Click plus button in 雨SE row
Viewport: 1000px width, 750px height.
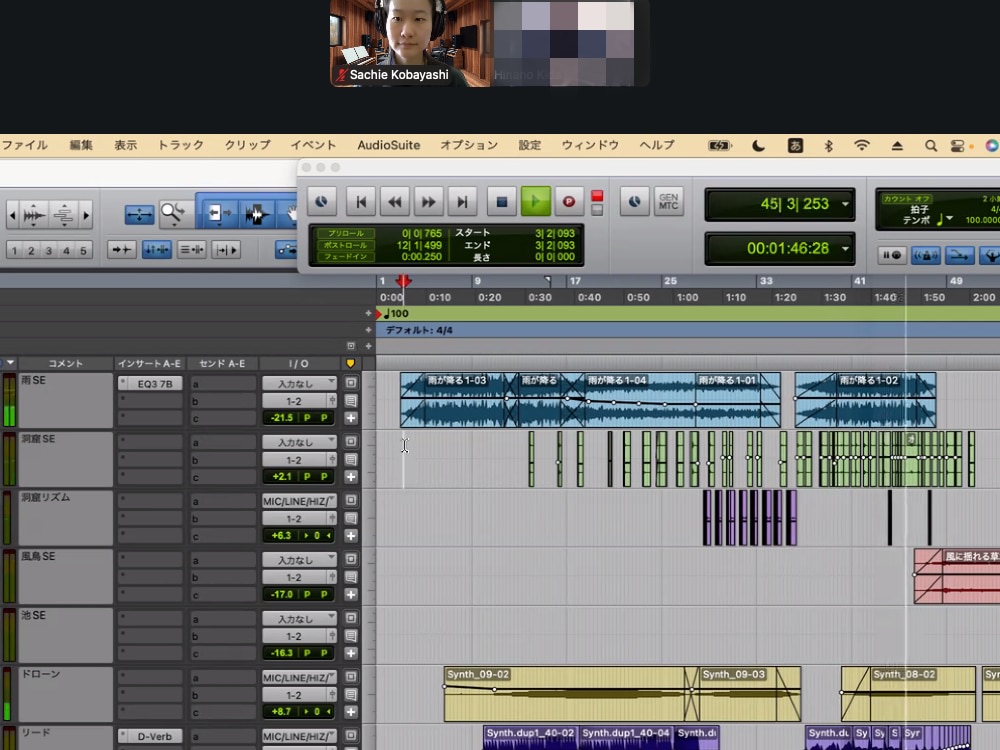pos(351,418)
